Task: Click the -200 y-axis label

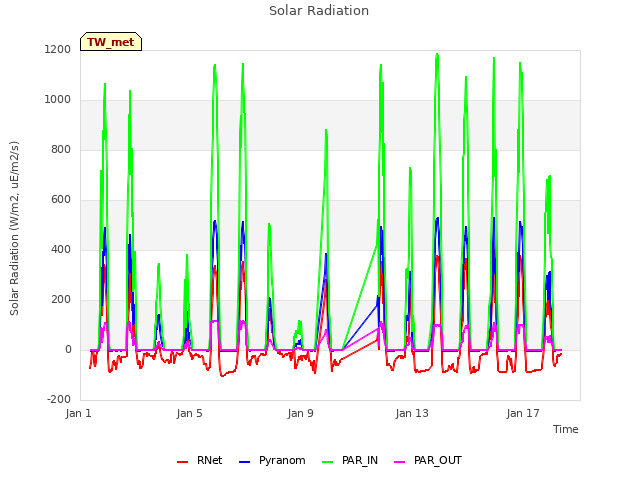Action: point(59,399)
